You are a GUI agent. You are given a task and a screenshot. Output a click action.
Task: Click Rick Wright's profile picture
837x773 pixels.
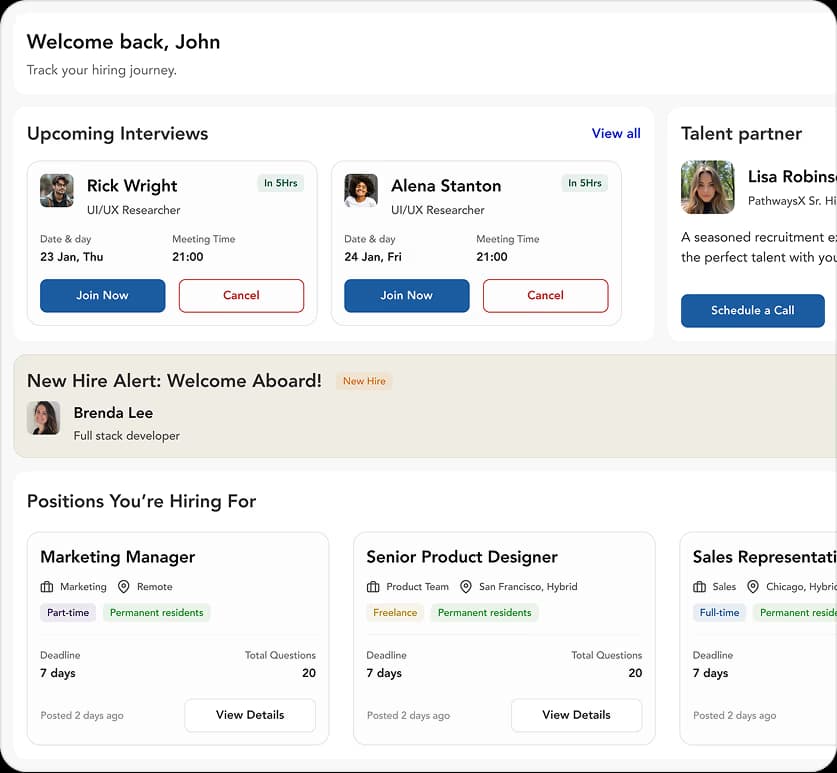pos(57,189)
